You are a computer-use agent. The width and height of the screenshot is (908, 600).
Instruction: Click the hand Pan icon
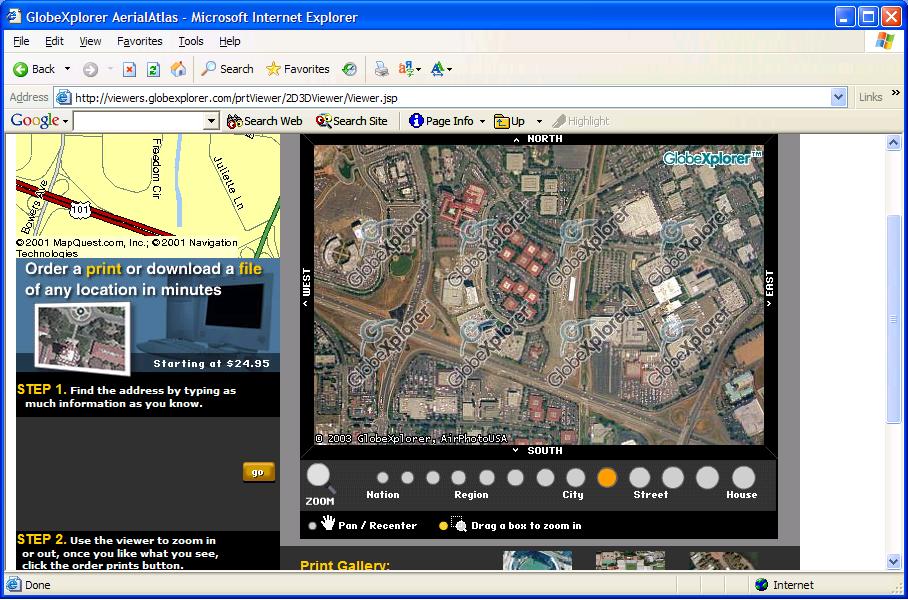pos(328,523)
